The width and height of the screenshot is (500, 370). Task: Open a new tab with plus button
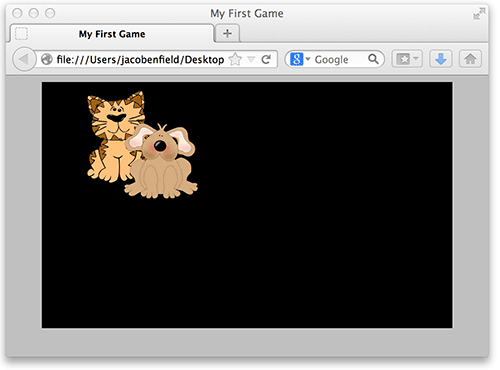[227, 33]
